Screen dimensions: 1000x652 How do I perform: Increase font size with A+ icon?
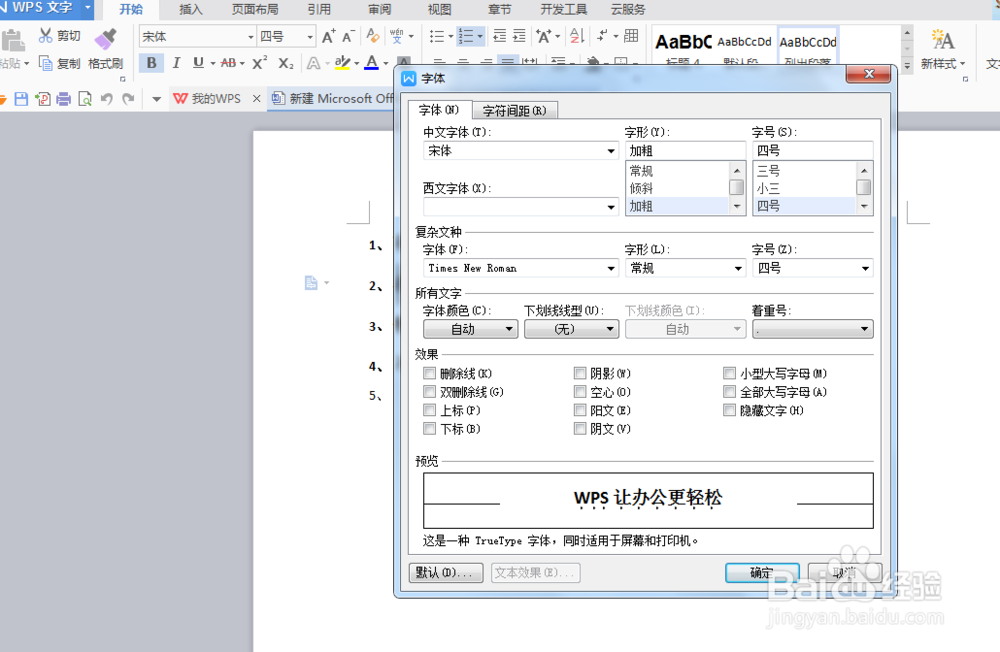pos(328,36)
